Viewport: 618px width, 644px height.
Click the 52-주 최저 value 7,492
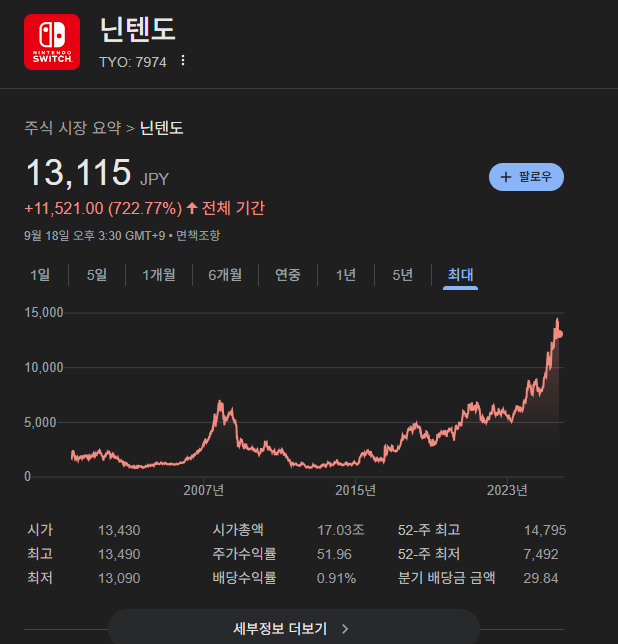[541, 554]
